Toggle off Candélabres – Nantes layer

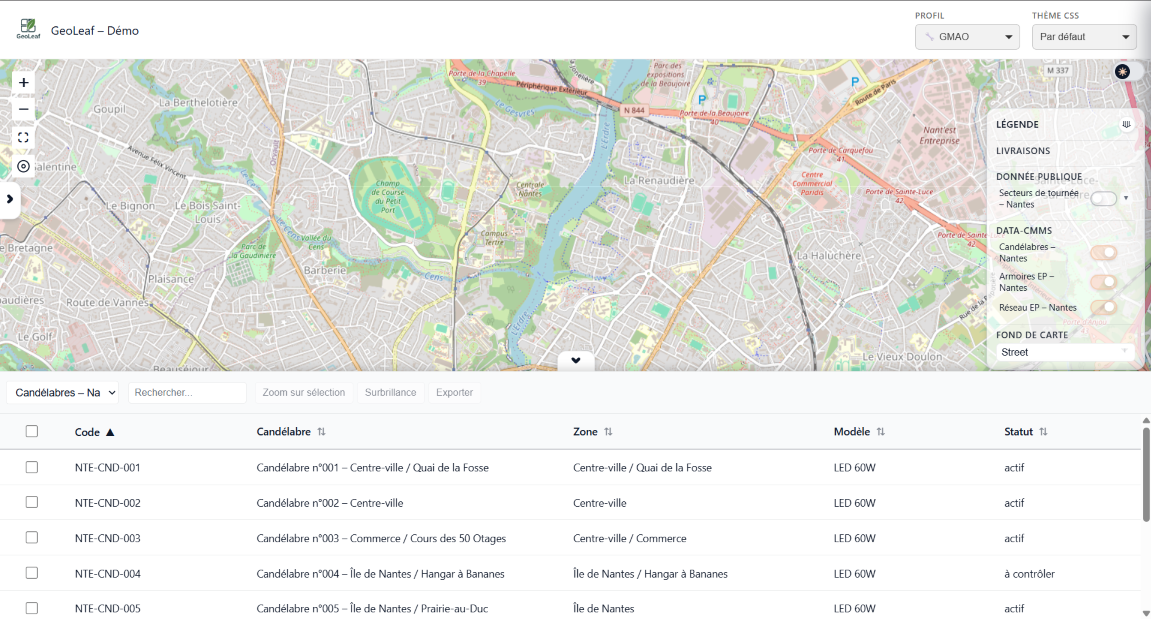click(x=1103, y=253)
